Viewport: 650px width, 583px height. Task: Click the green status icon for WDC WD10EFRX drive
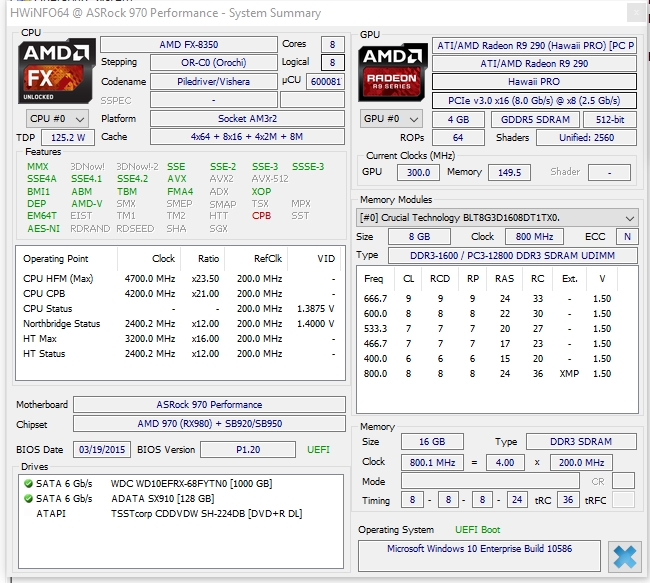(x=28, y=483)
